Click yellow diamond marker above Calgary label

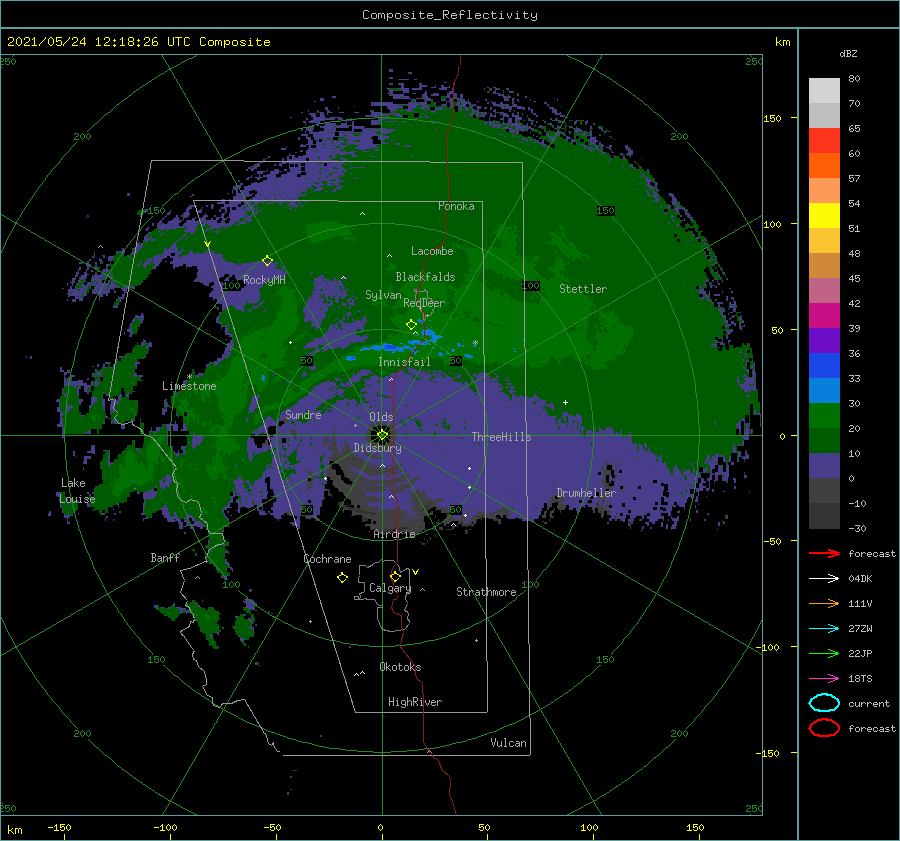395,576
